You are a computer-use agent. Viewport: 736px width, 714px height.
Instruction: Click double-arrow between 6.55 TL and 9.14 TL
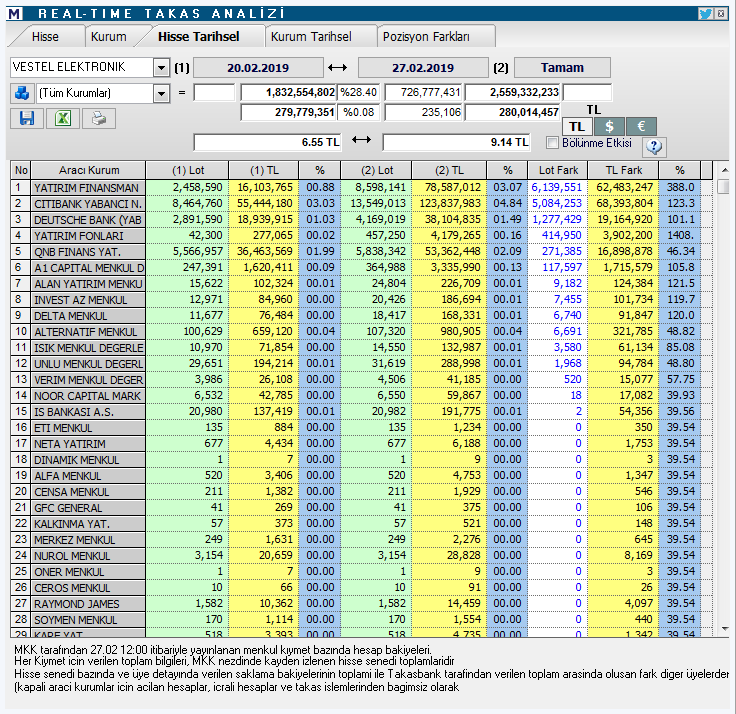tap(361, 140)
